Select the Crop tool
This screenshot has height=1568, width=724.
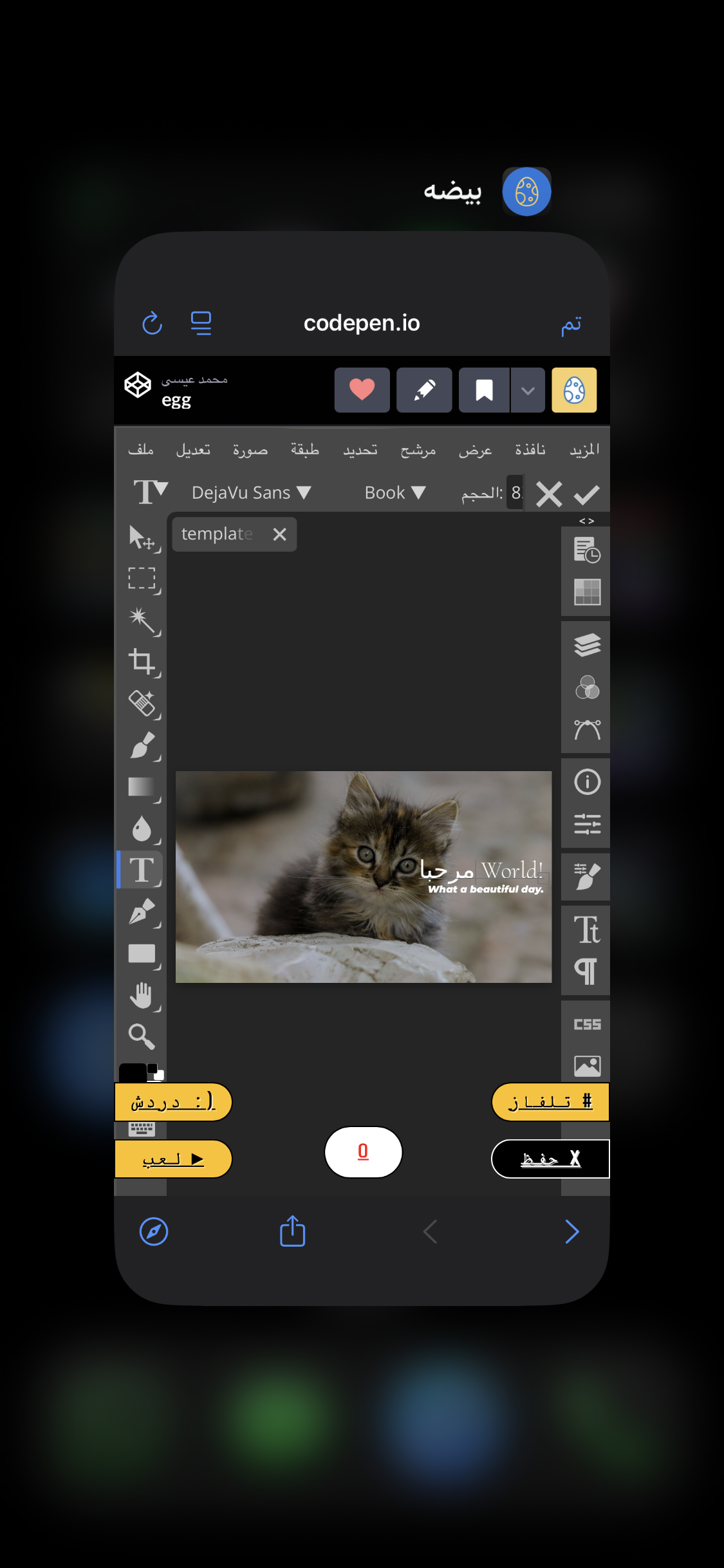(142, 662)
